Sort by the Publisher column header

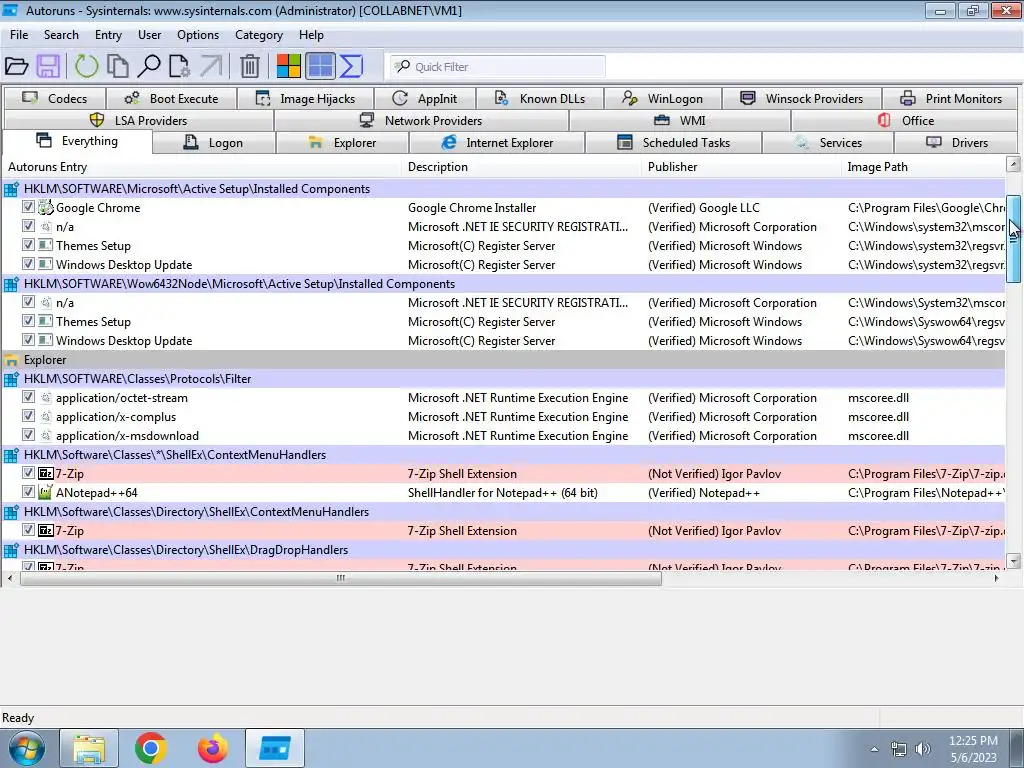pyautogui.click(x=742, y=167)
